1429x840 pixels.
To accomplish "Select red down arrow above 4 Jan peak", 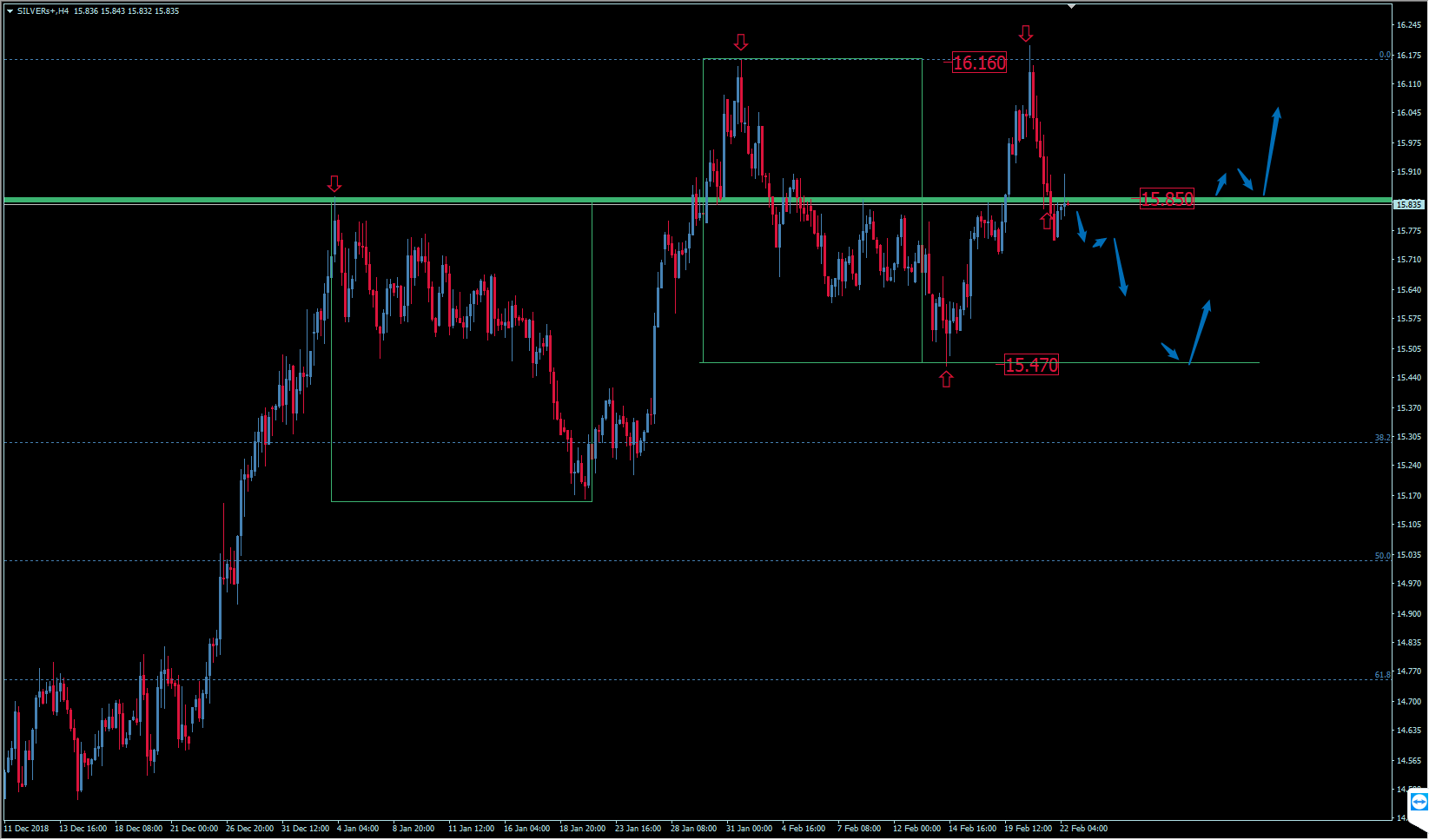I will [334, 183].
